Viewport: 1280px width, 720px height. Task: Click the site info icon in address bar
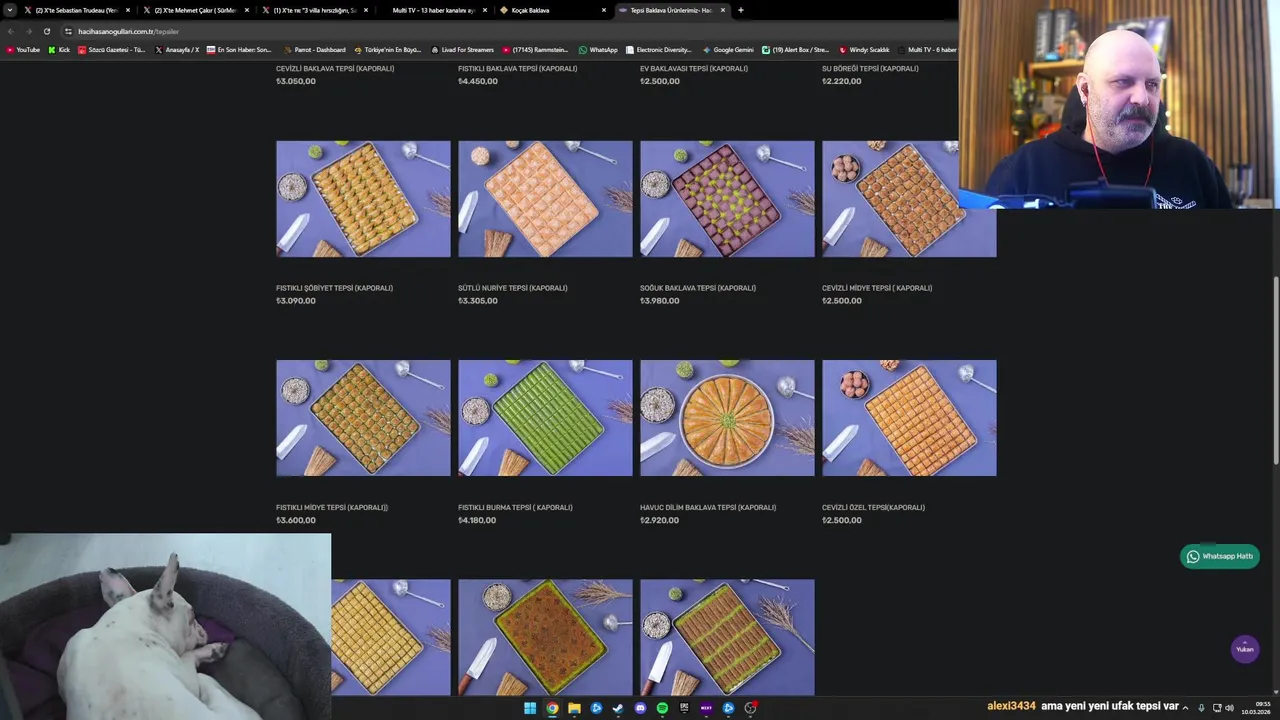[x=68, y=31]
